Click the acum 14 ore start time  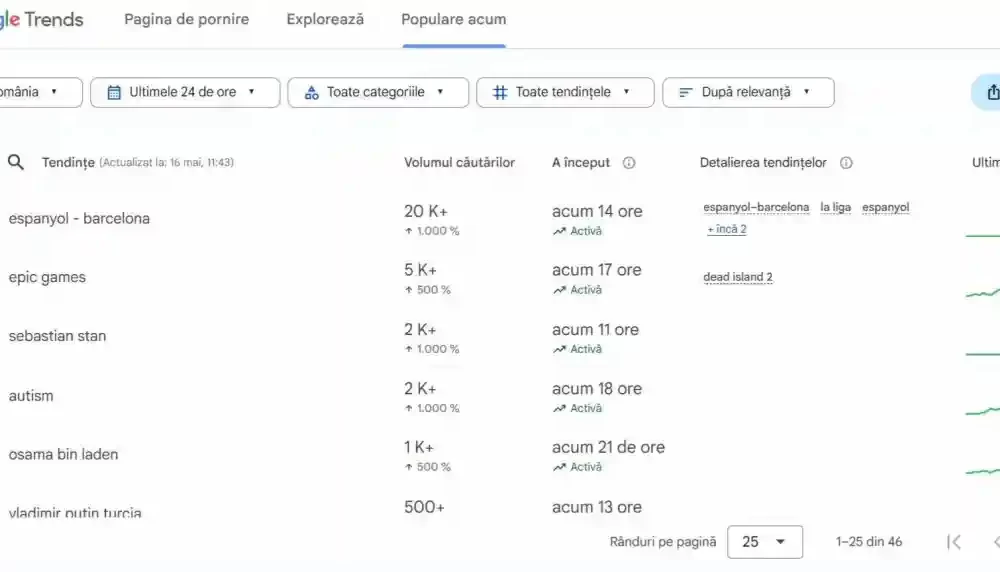597,211
